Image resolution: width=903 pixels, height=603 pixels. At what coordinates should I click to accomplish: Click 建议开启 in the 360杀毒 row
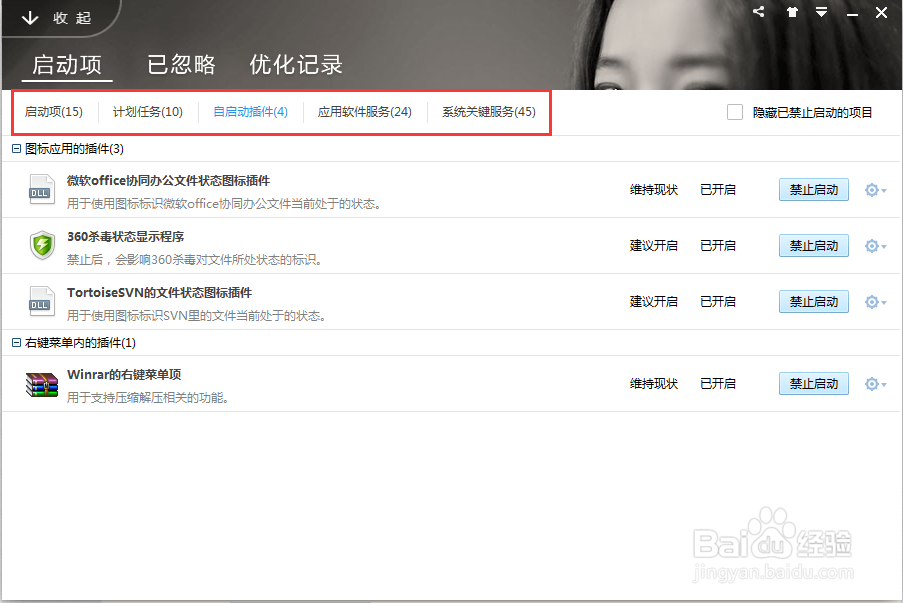pyautogui.click(x=654, y=246)
